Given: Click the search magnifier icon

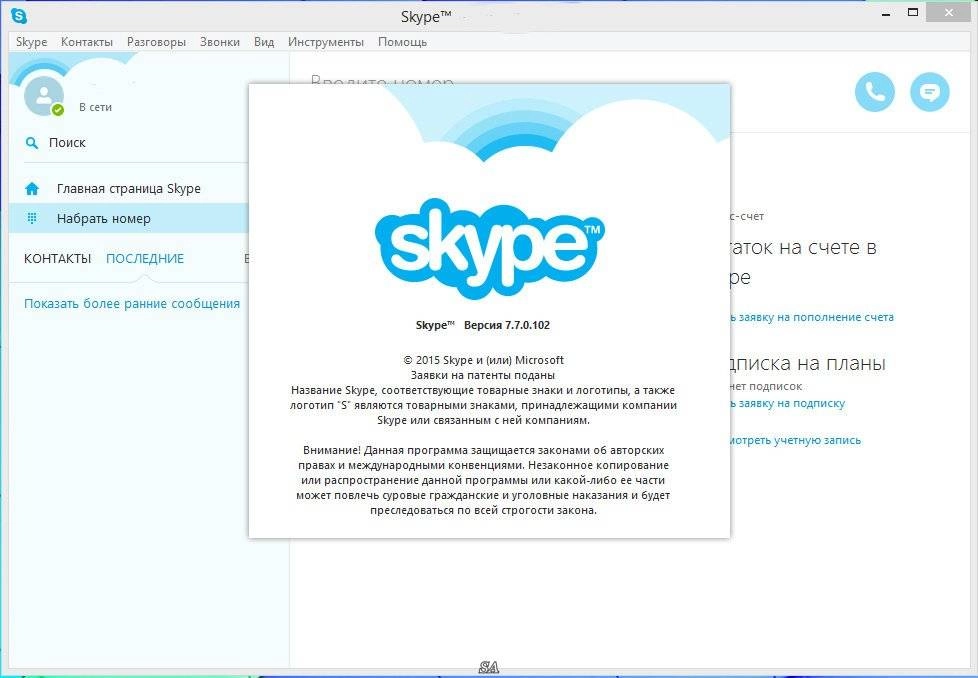Looking at the screenshot, I should click(x=32, y=143).
